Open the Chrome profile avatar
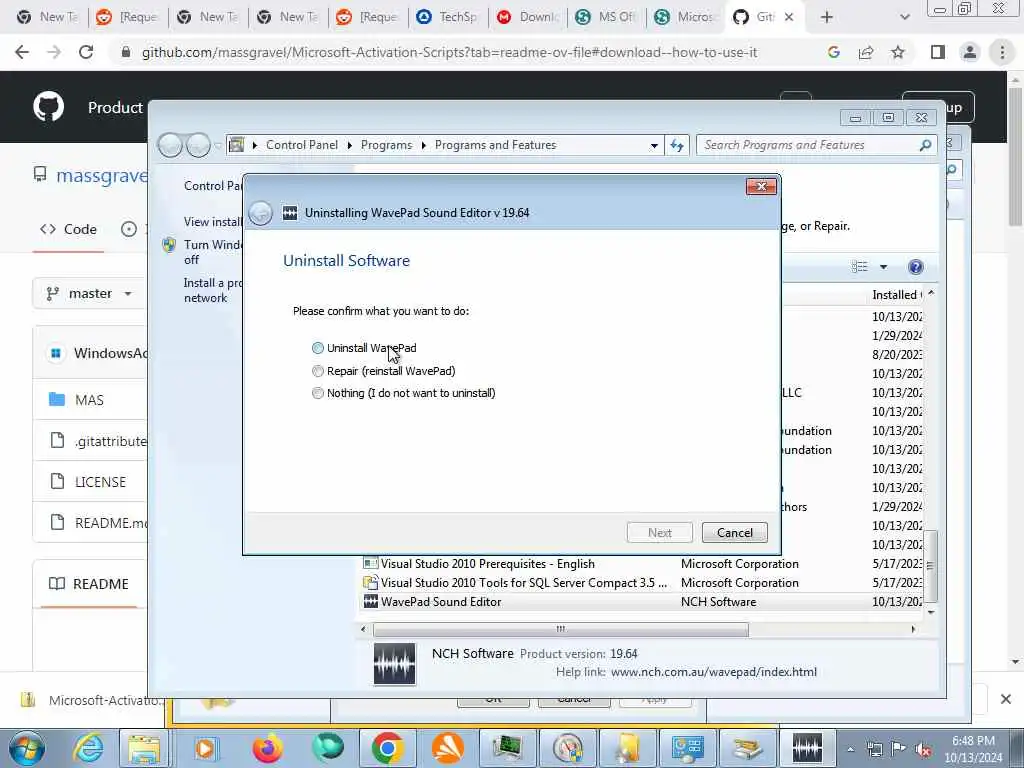Screen dimensions: 1024x768 pyautogui.click(x=970, y=52)
